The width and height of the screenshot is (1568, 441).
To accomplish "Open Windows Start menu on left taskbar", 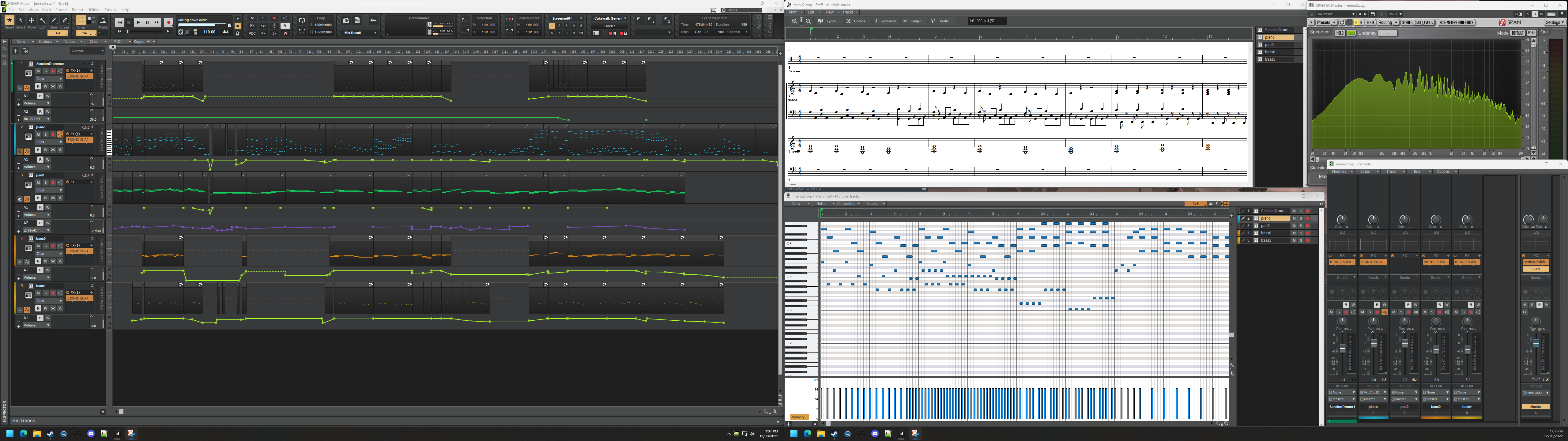I will (x=10, y=434).
